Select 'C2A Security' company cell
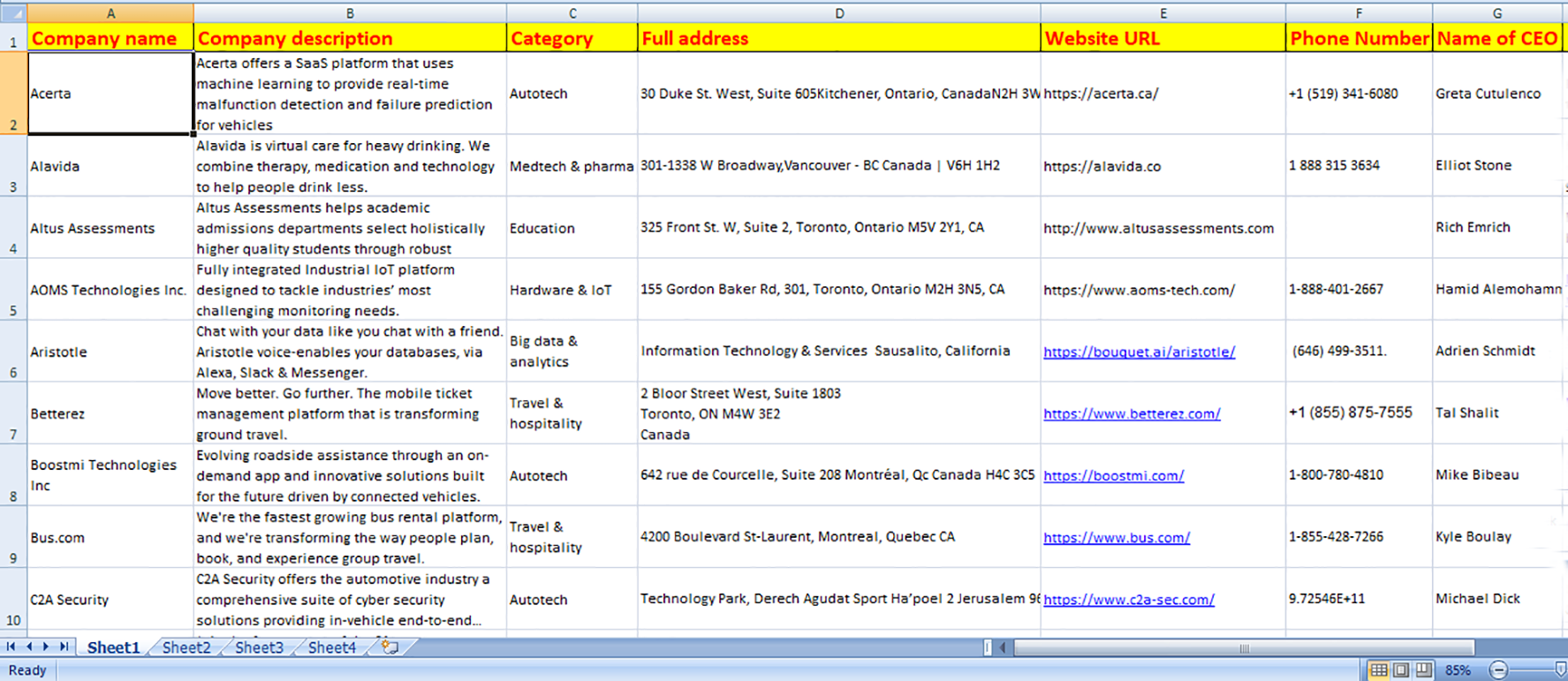 (x=110, y=598)
